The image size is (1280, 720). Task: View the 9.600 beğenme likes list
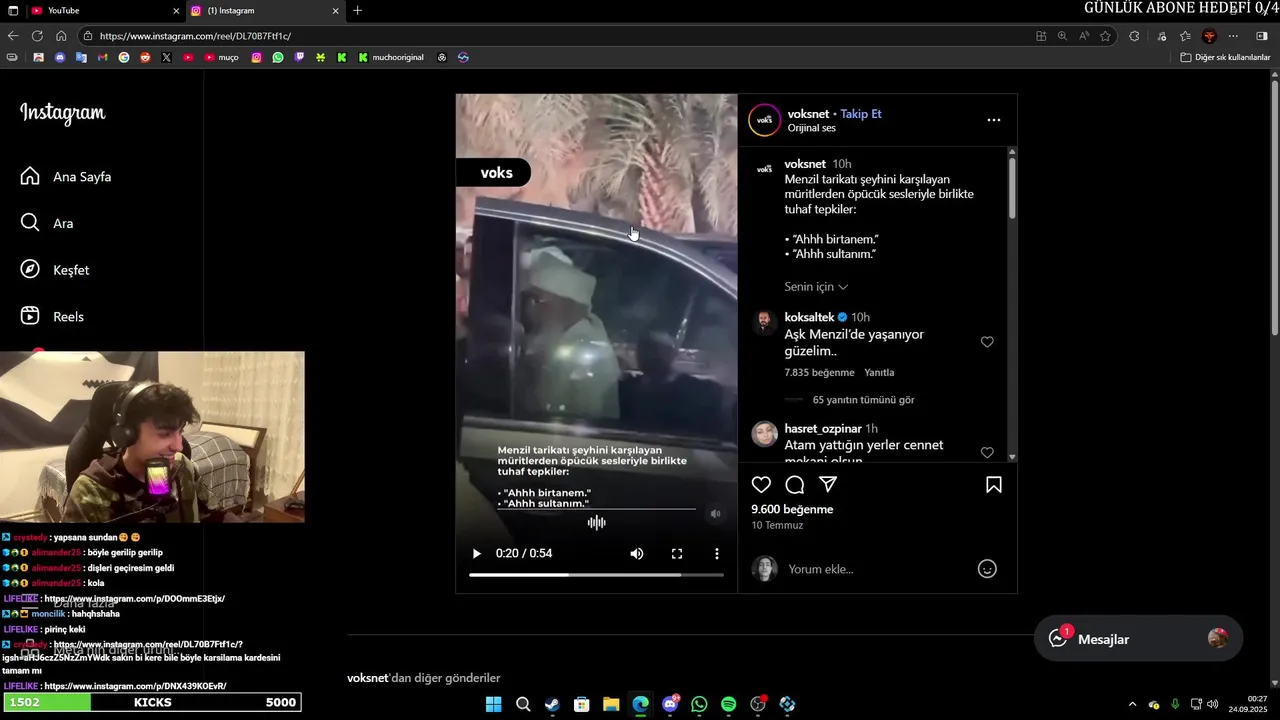(x=792, y=509)
